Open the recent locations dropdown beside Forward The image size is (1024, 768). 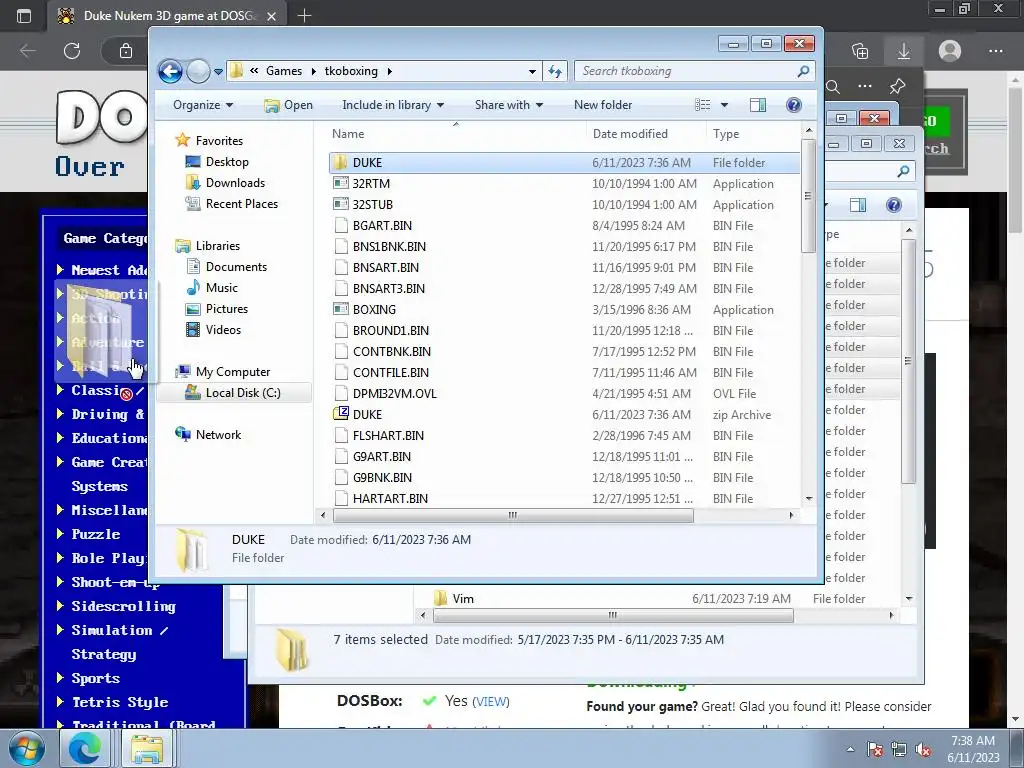pos(218,72)
